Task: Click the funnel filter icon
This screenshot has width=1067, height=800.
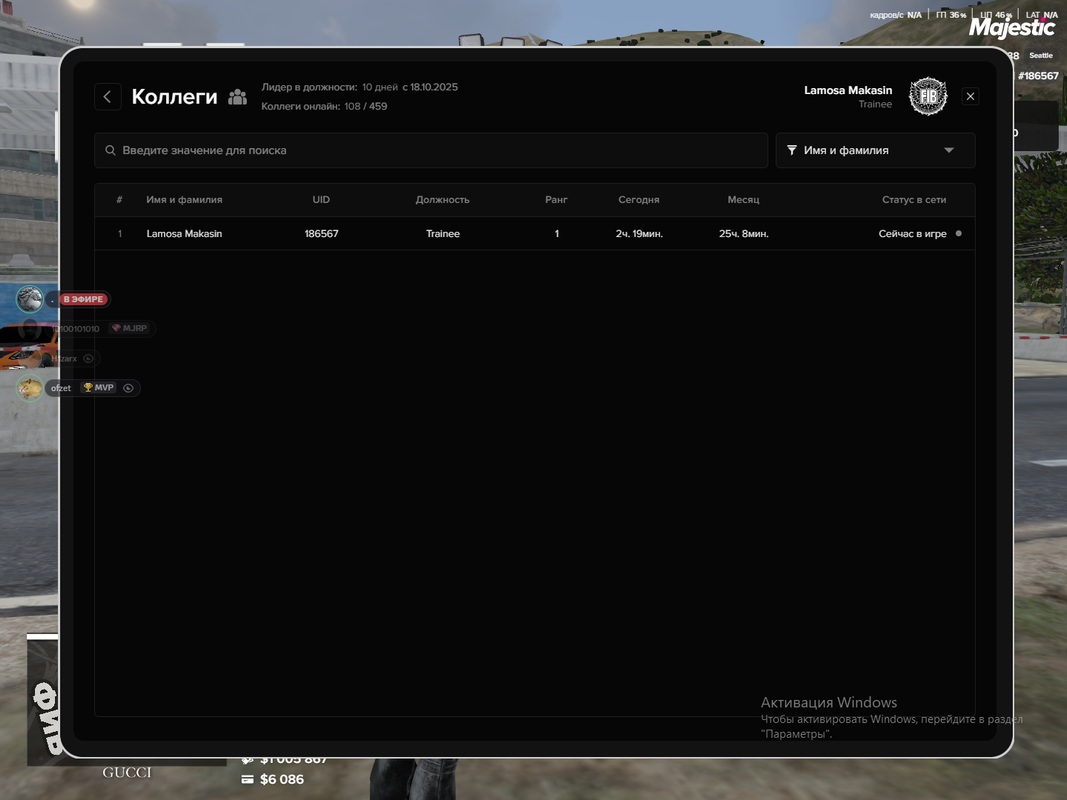Action: 792,150
